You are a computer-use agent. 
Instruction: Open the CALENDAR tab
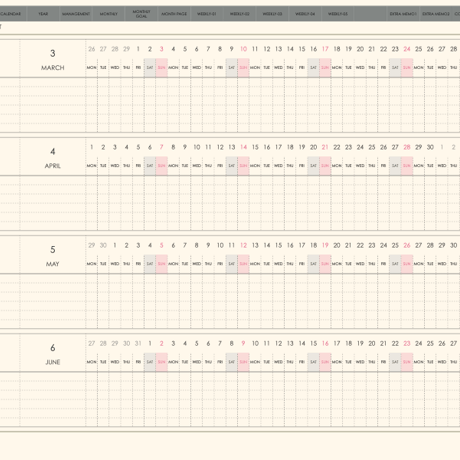(x=12, y=14)
